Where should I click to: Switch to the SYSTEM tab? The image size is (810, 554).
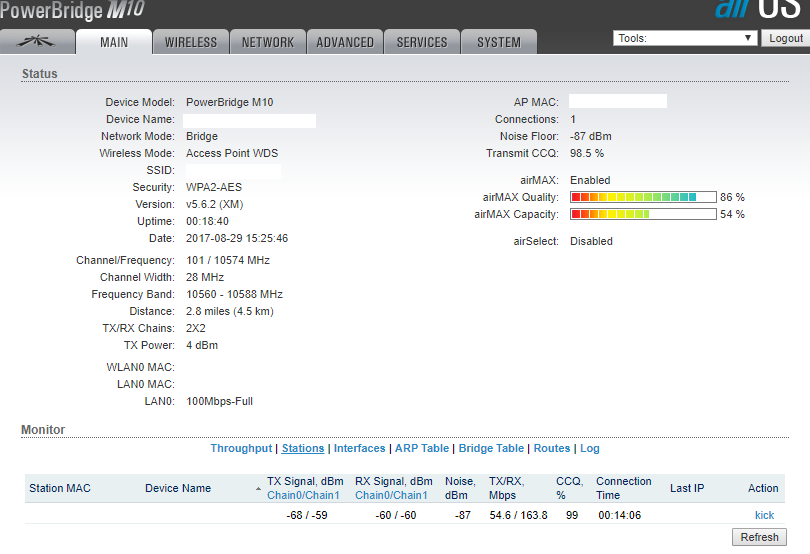499,42
